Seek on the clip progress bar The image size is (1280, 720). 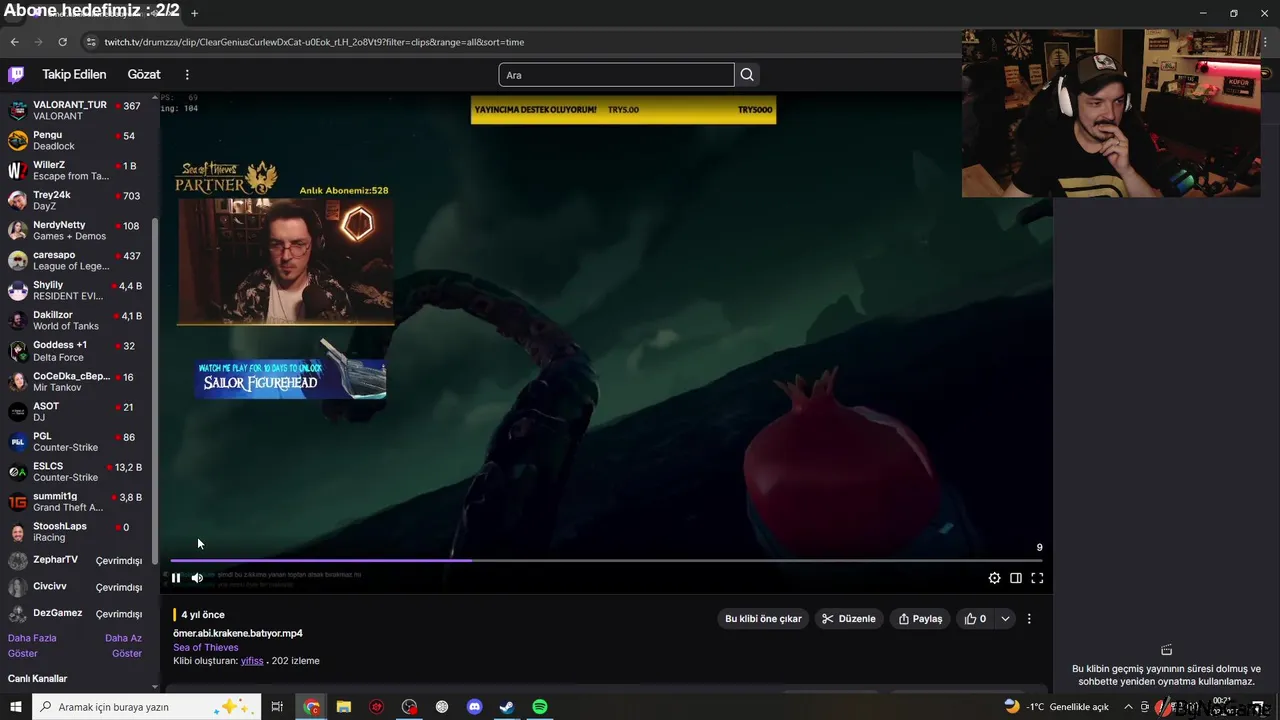pos(606,561)
